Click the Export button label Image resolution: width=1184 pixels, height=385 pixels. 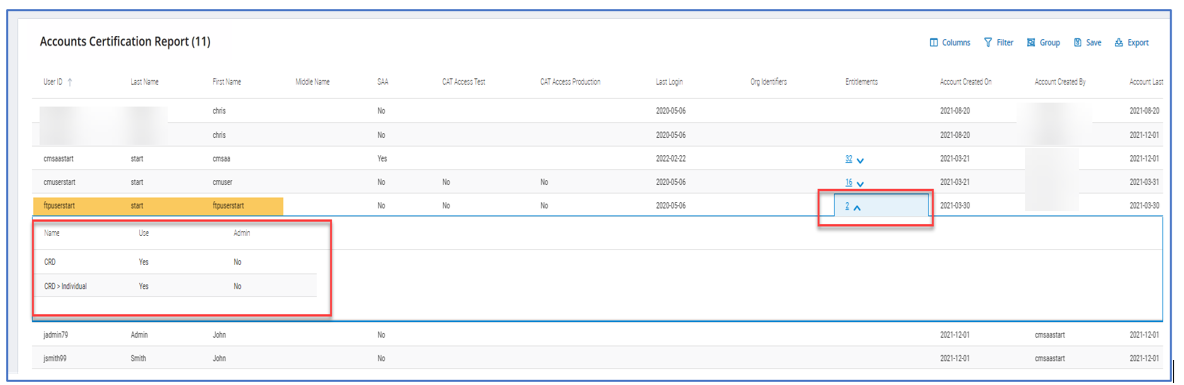pos(1138,43)
